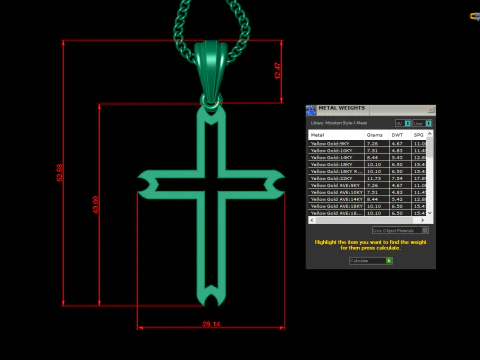Select the Yellow Gold AVE:14KY row
The image size is (480, 360).
click(x=367, y=199)
